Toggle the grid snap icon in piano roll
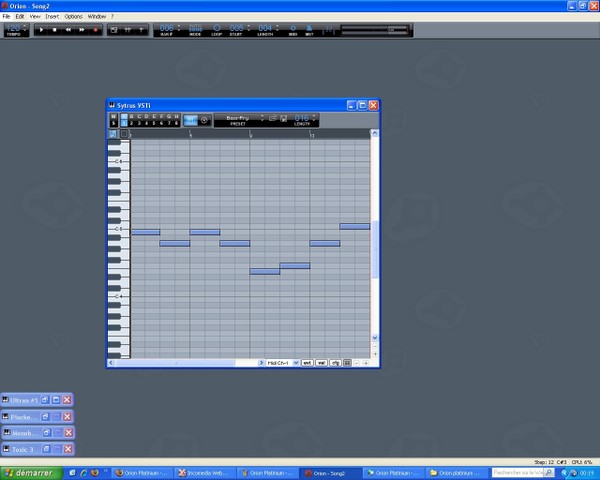Viewport: 600px width, 480px height. [x=347, y=362]
